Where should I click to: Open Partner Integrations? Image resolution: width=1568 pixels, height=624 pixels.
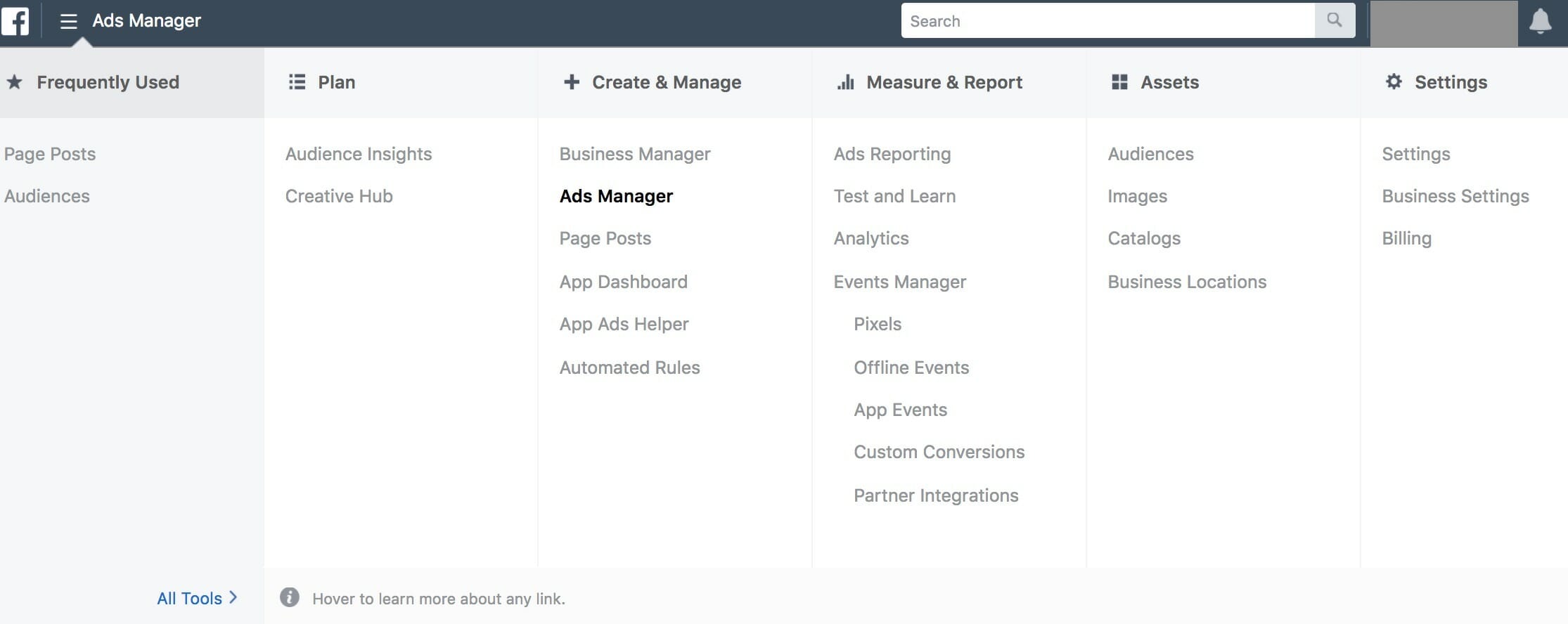point(936,495)
